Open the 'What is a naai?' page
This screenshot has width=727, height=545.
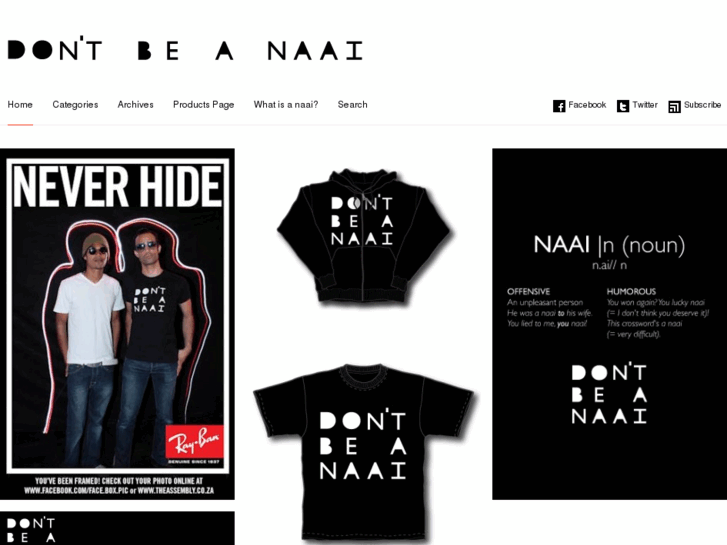tap(286, 104)
